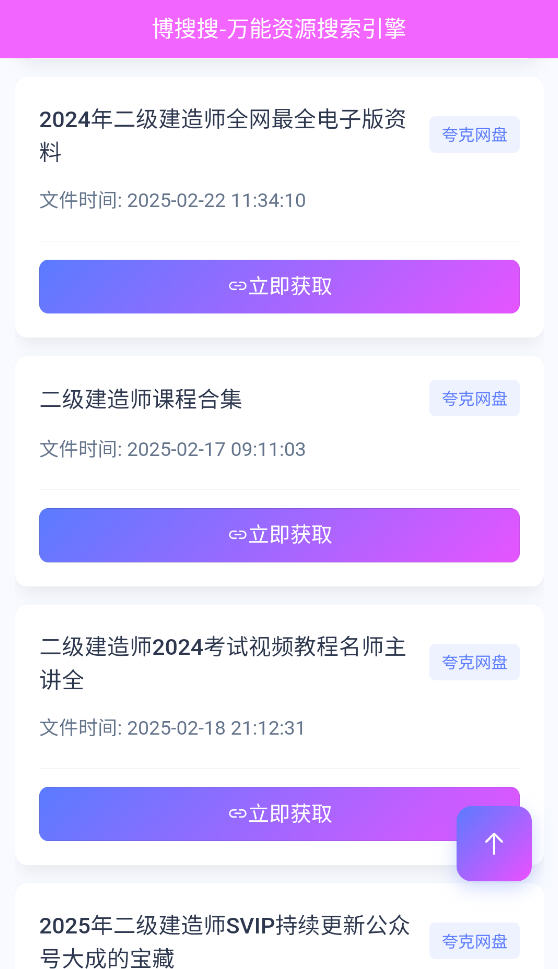The height and width of the screenshot is (969, 558).
Task: Select the 夸克网盘 tag on the 2025年 SVIP result
Action: coord(475,941)
